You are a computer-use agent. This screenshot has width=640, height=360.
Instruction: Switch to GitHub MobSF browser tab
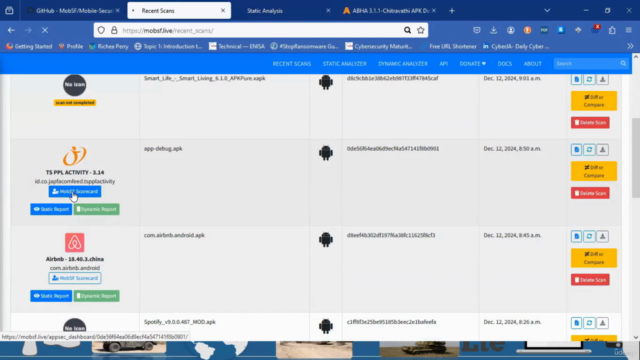coord(73,11)
